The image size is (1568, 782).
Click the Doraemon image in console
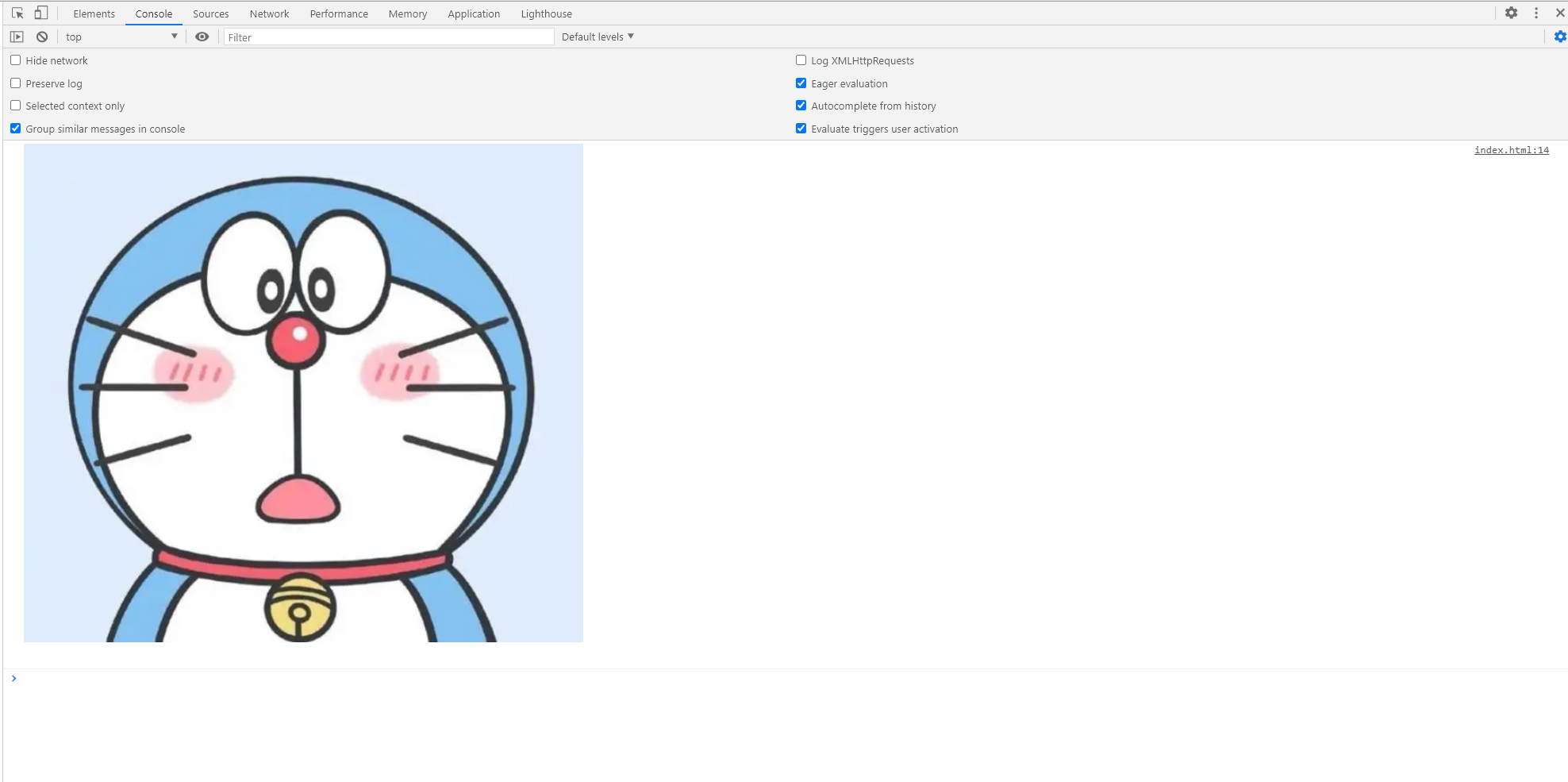point(303,393)
